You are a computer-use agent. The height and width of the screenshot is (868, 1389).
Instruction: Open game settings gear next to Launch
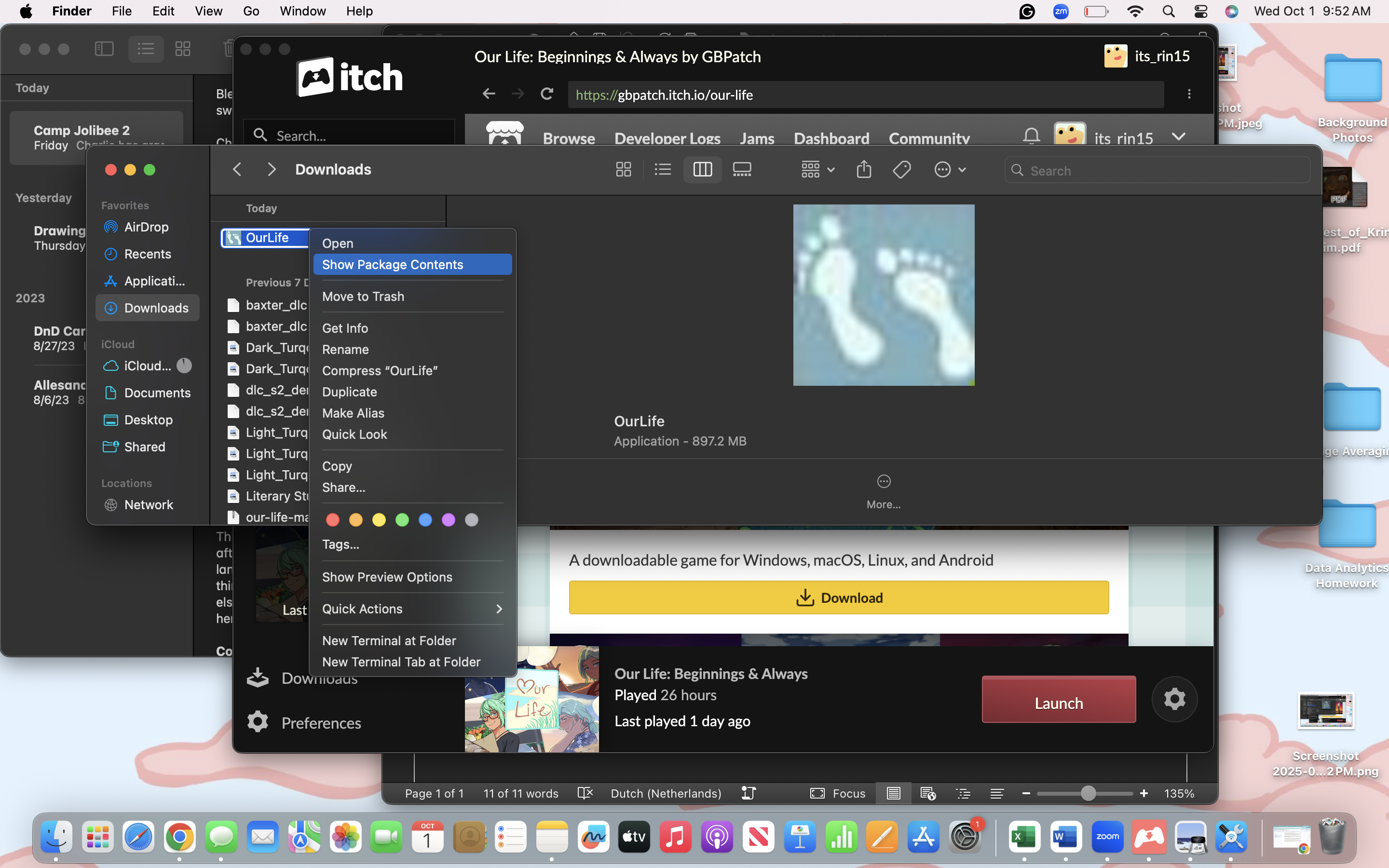pos(1174,699)
